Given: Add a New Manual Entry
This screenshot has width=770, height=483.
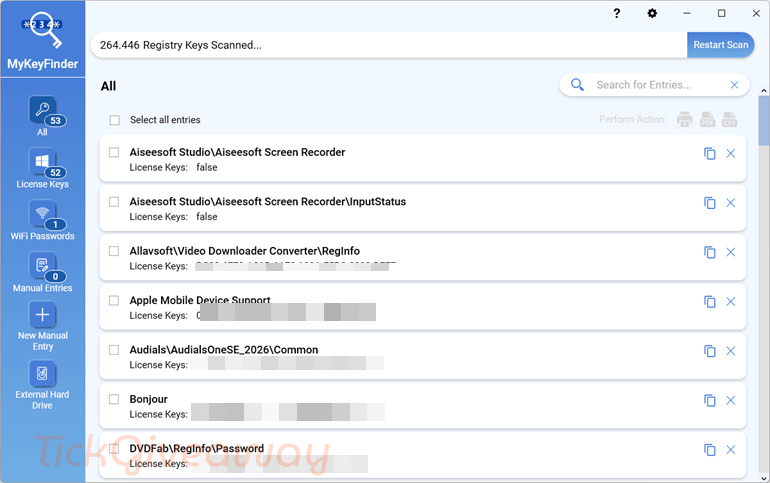Looking at the screenshot, I should point(43,326).
